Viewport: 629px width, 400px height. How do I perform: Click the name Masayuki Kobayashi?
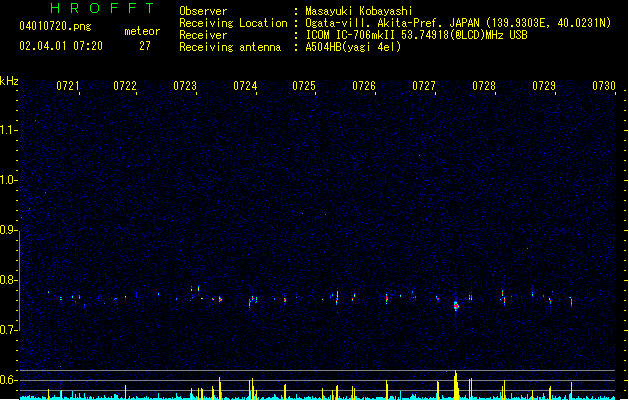(359, 11)
